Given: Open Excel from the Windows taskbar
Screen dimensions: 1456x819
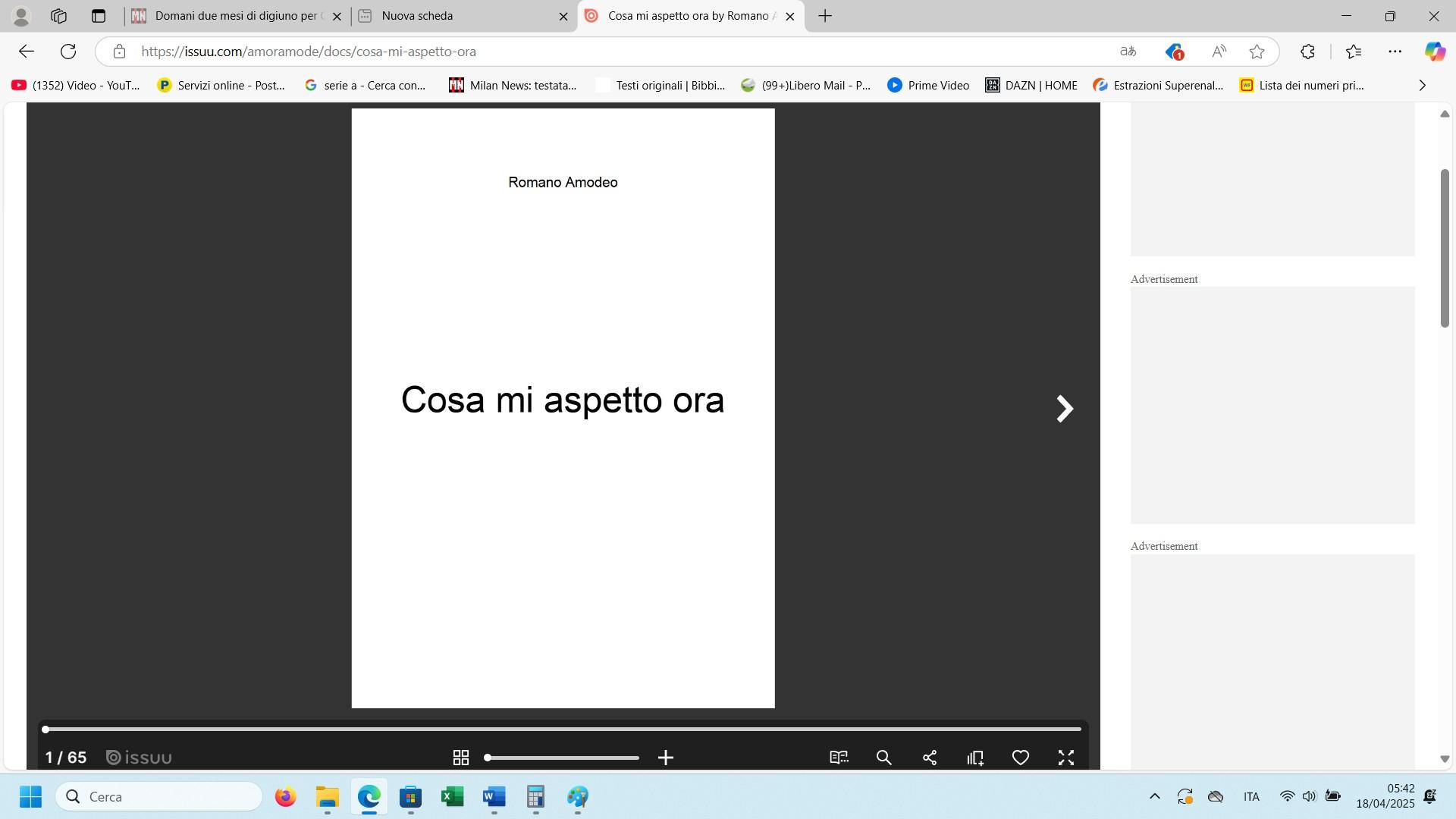Looking at the screenshot, I should click(453, 797).
